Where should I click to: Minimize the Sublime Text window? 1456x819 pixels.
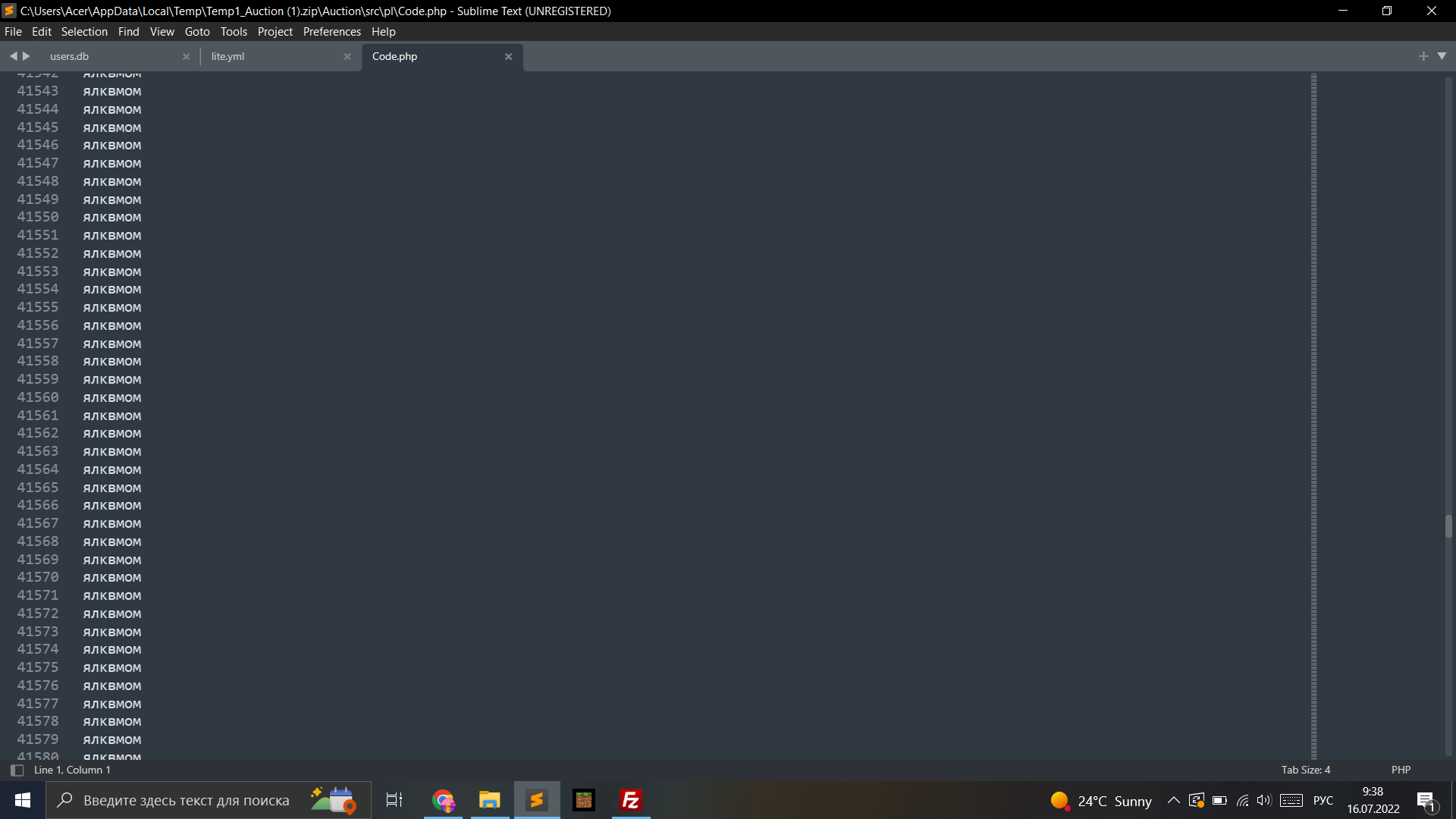(x=1343, y=11)
